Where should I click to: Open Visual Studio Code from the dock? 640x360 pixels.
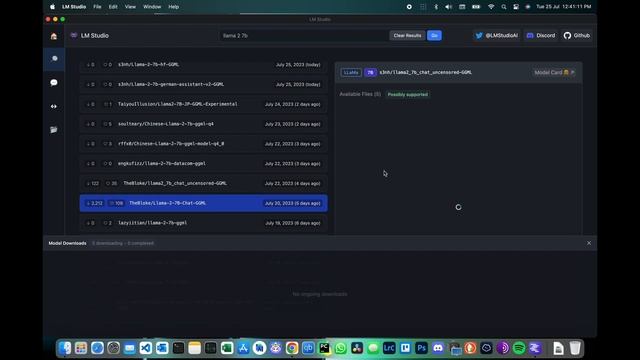pyautogui.click(x=146, y=348)
